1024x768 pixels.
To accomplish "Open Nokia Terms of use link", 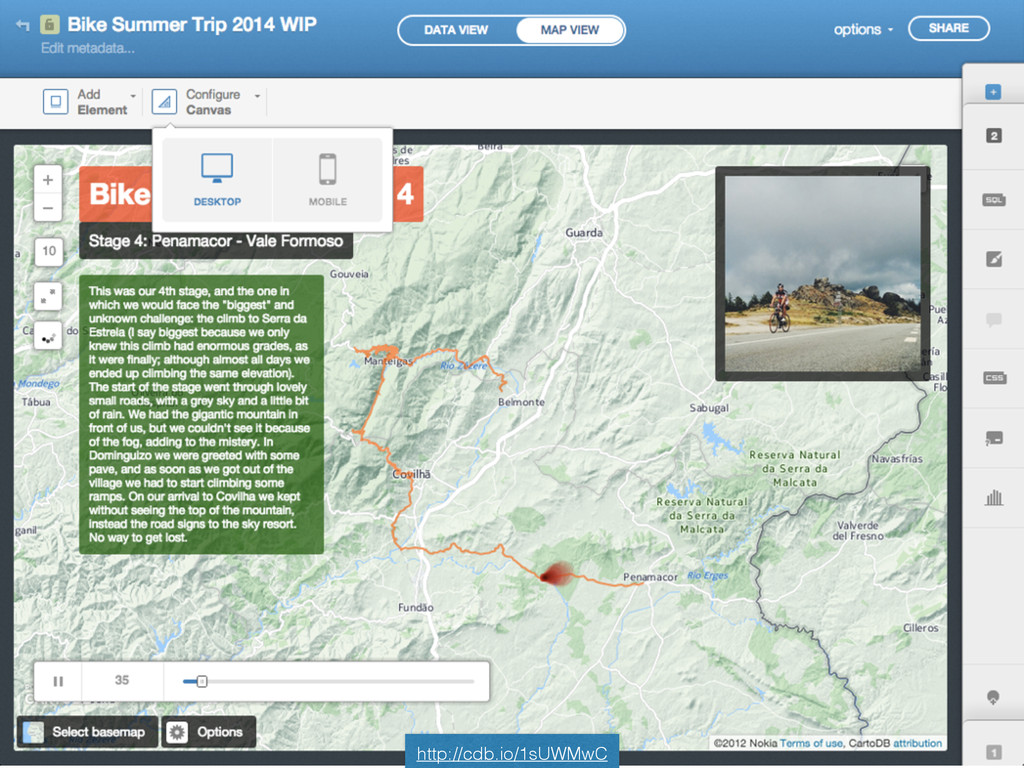I will pyautogui.click(x=811, y=743).
